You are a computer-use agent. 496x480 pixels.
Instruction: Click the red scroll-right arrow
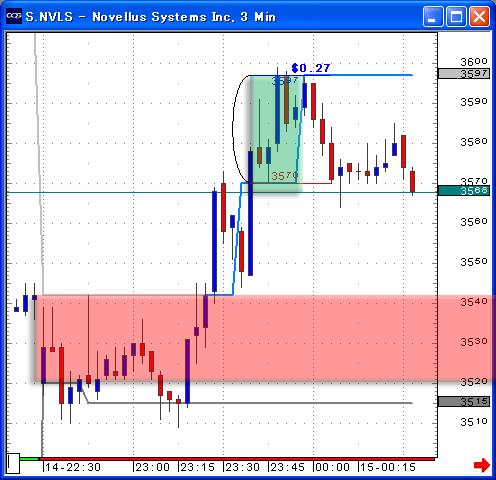click(x=482, y=465)
